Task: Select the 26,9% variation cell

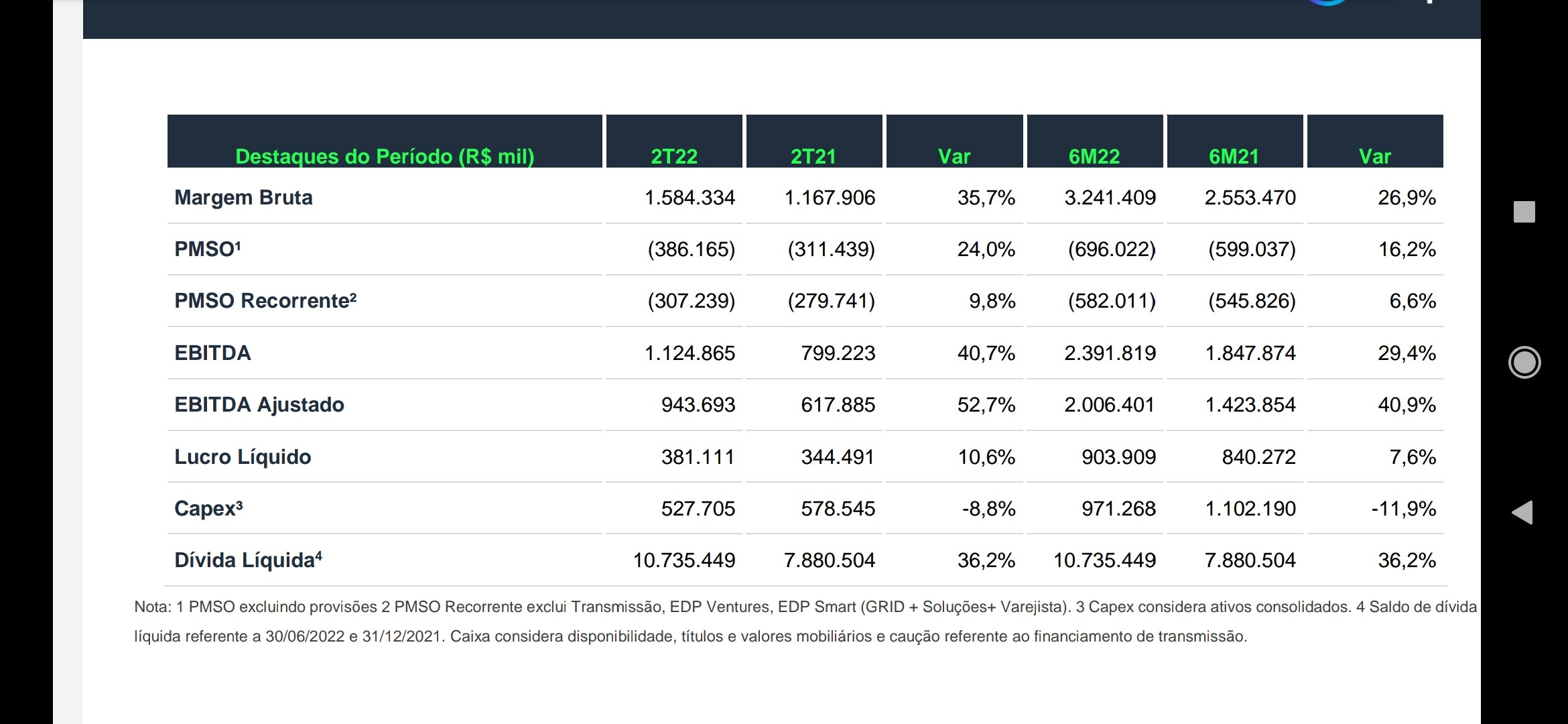Action: [x=1407, y=198]
